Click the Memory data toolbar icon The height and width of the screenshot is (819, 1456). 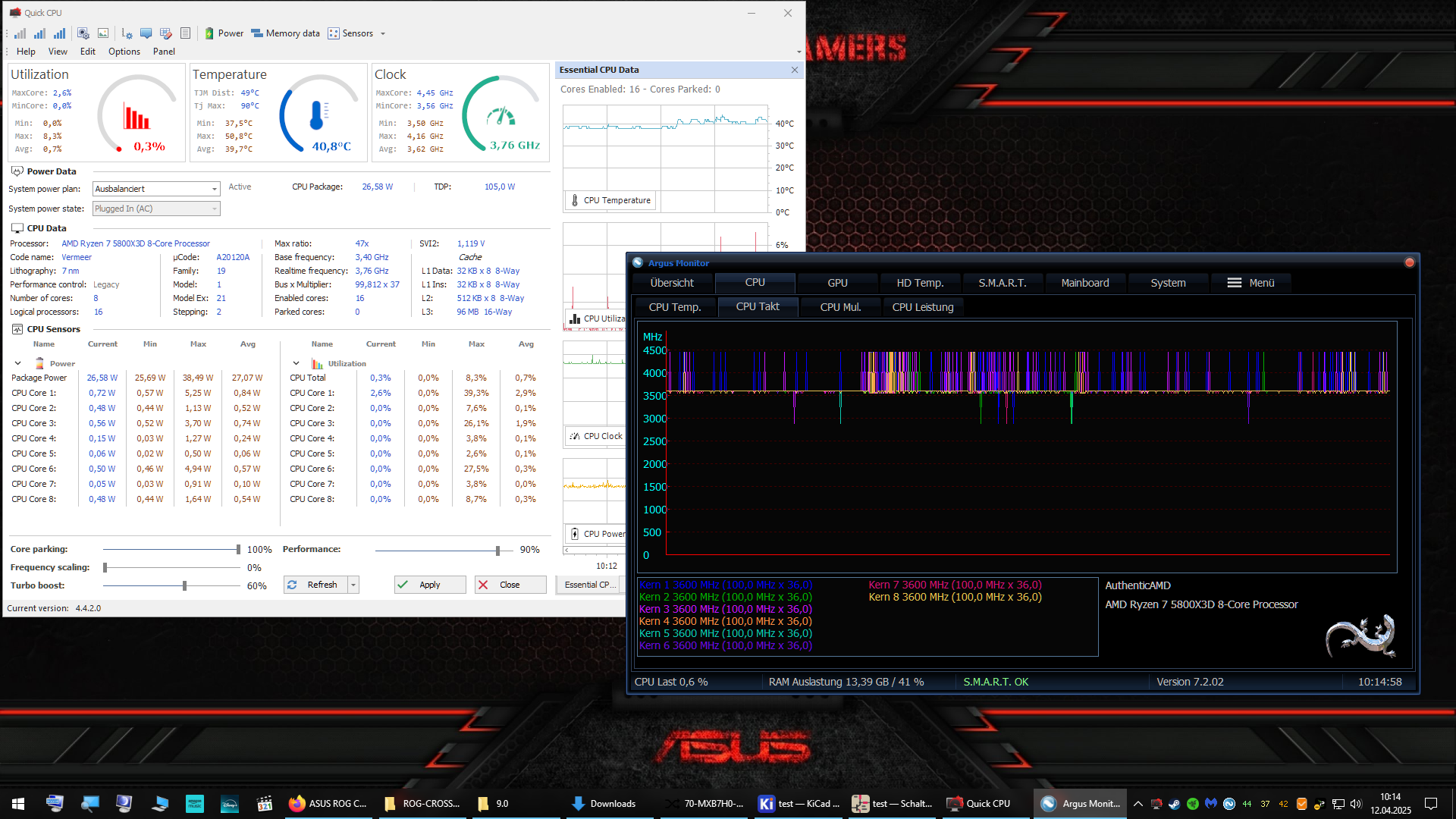pyautogui.click(x=257, y=33)
